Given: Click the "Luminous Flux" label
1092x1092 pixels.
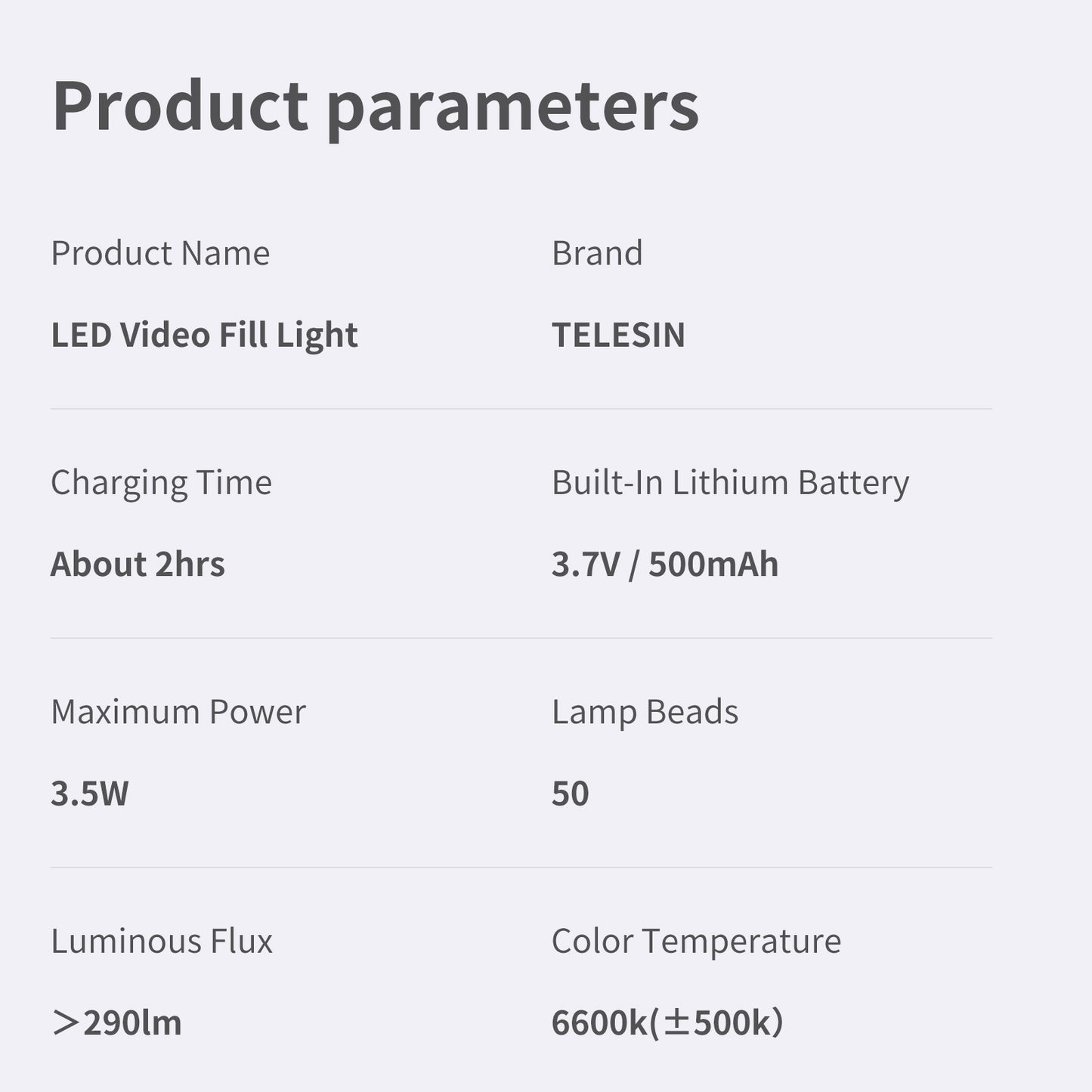Looking at the screenshot, I should coord(162,942).
